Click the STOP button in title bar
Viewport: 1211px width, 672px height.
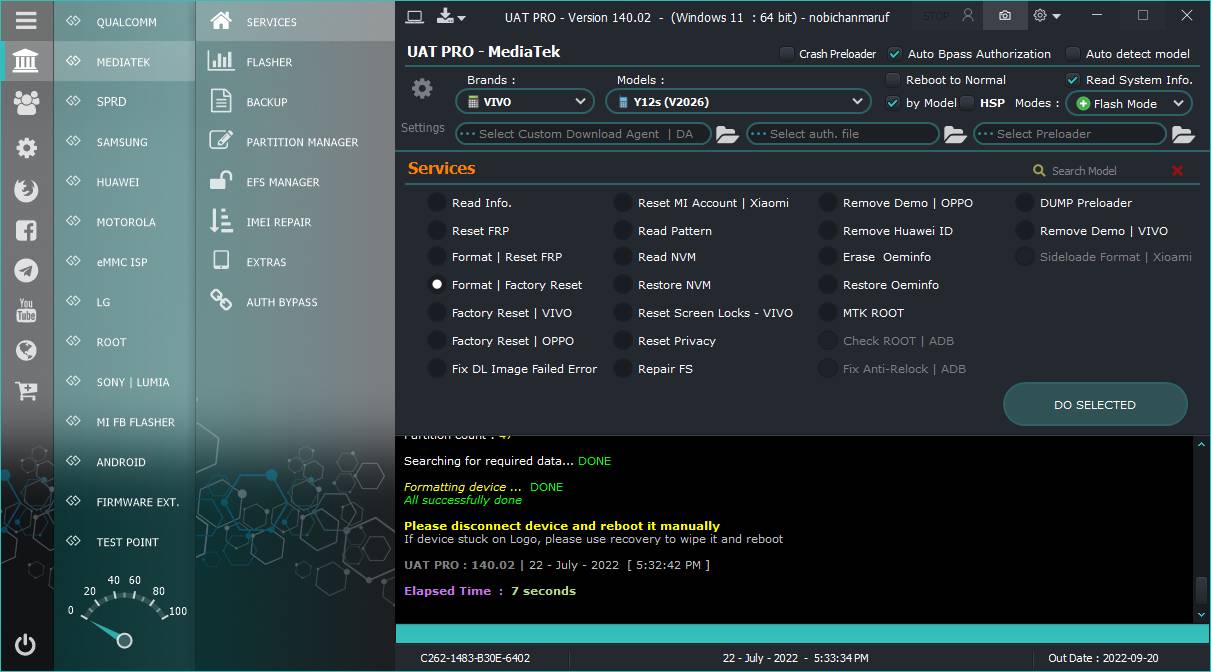pos(936,16)
